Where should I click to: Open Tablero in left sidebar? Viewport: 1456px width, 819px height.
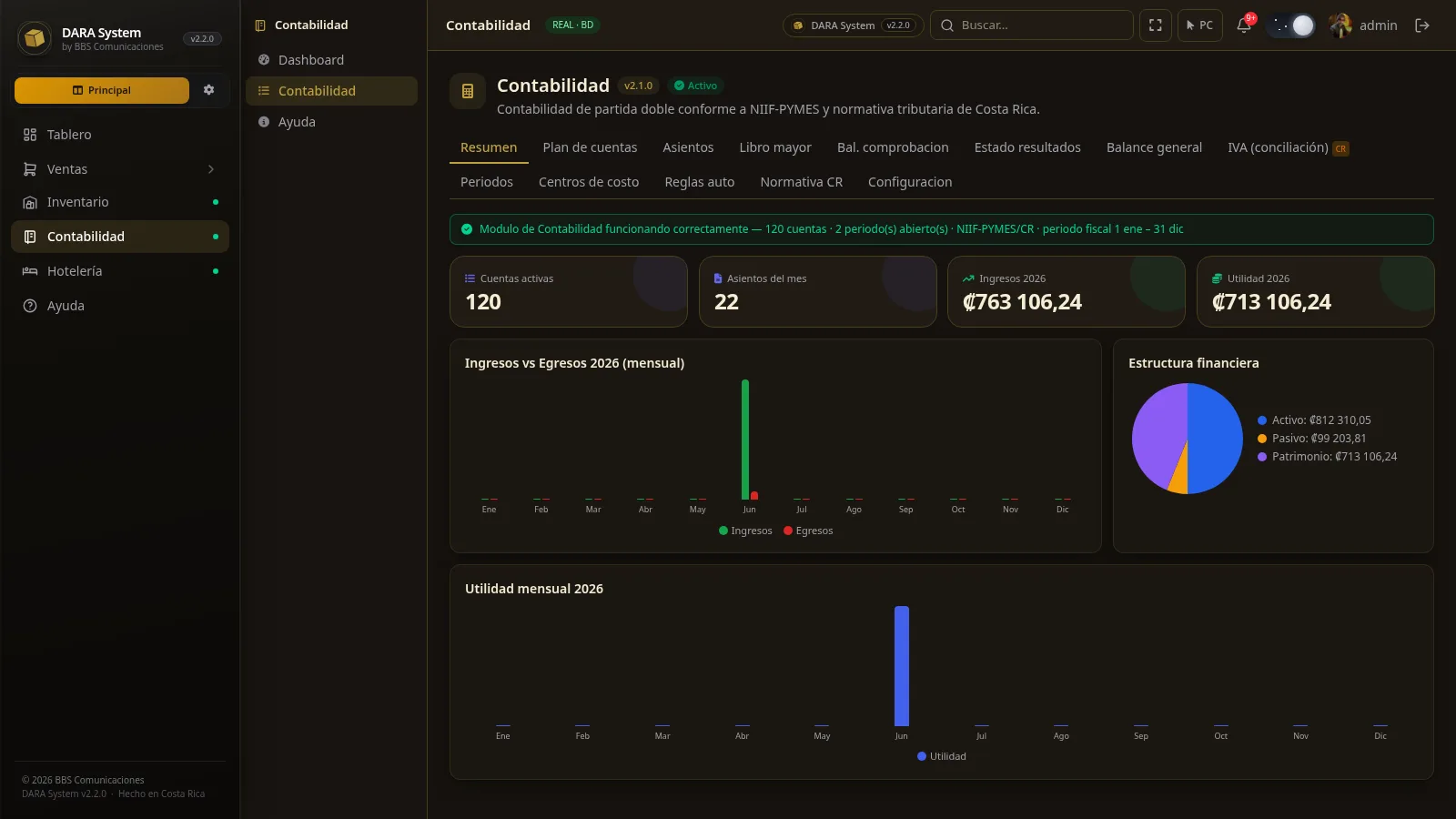pyautogui.click(x=120, y=135)
